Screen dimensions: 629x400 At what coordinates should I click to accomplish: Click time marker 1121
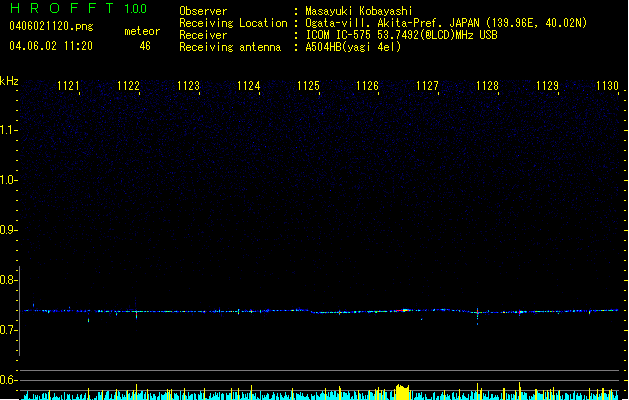click(x=68, y=86)
